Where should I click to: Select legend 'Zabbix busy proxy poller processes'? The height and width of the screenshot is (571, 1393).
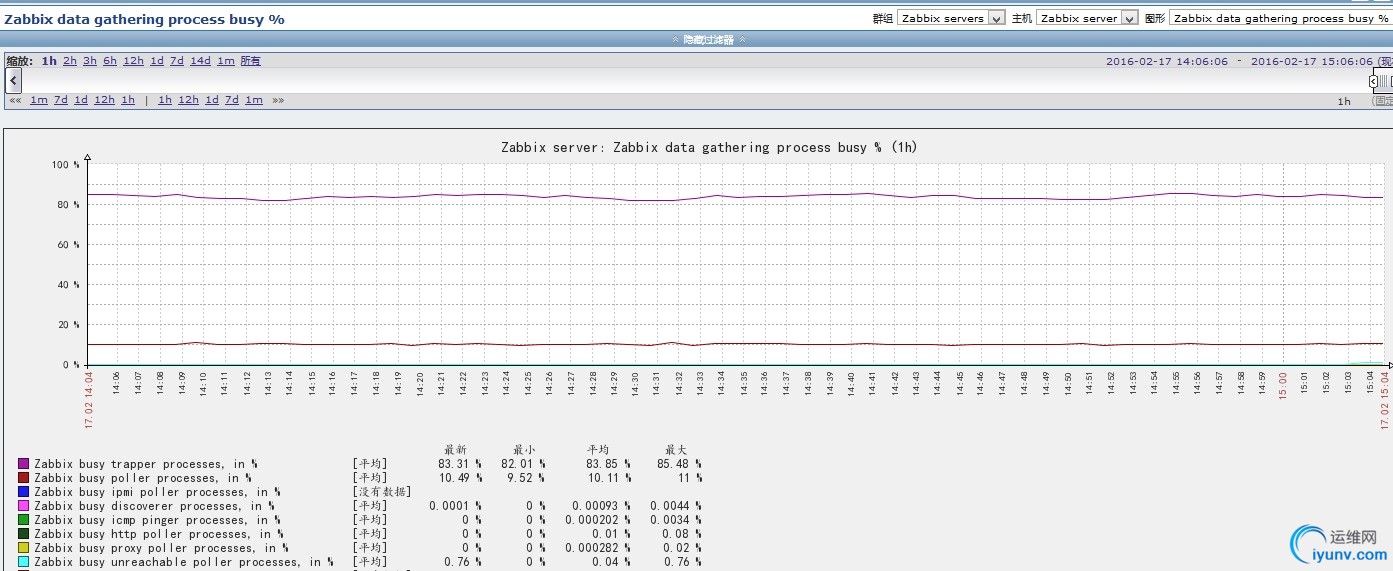[160, 548]
